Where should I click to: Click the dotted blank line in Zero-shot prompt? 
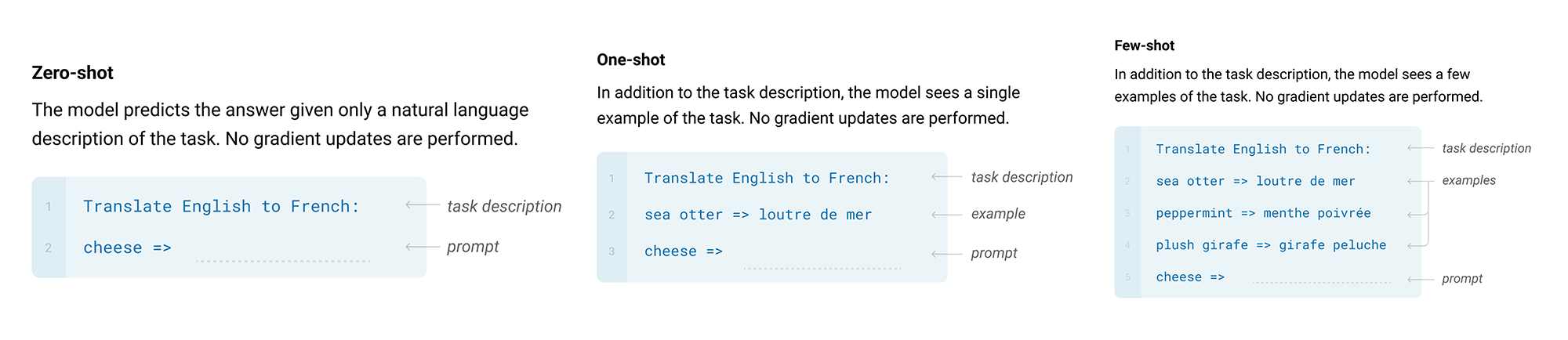point(282,260)
